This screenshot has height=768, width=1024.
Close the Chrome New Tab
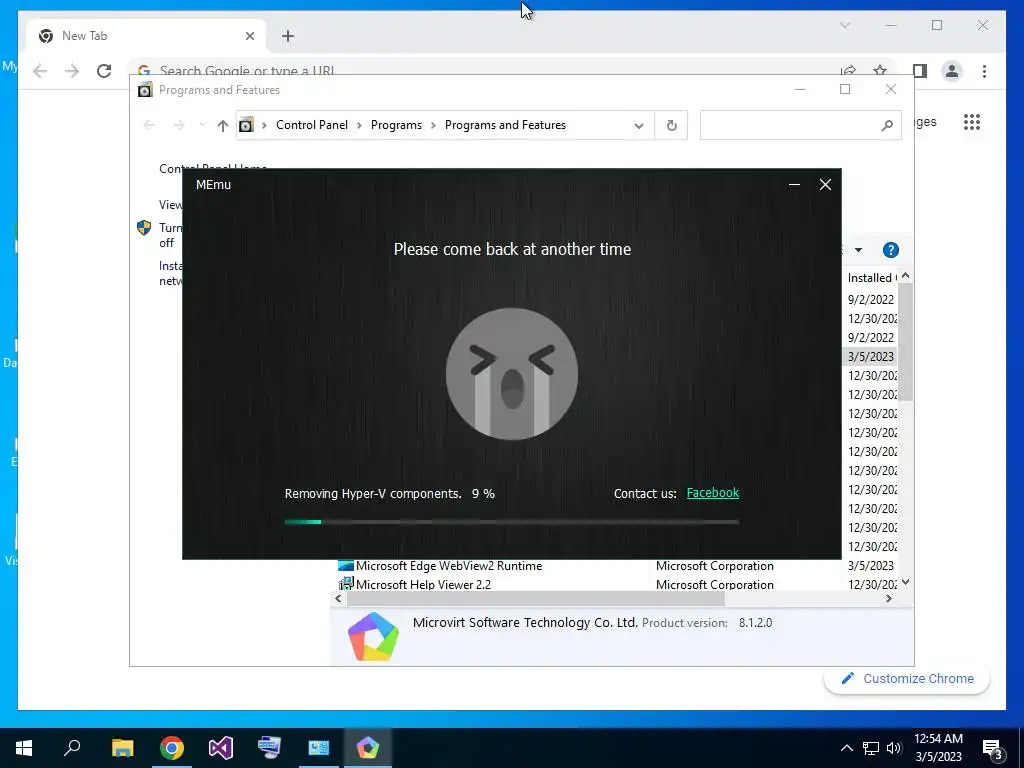click(249, 36)
